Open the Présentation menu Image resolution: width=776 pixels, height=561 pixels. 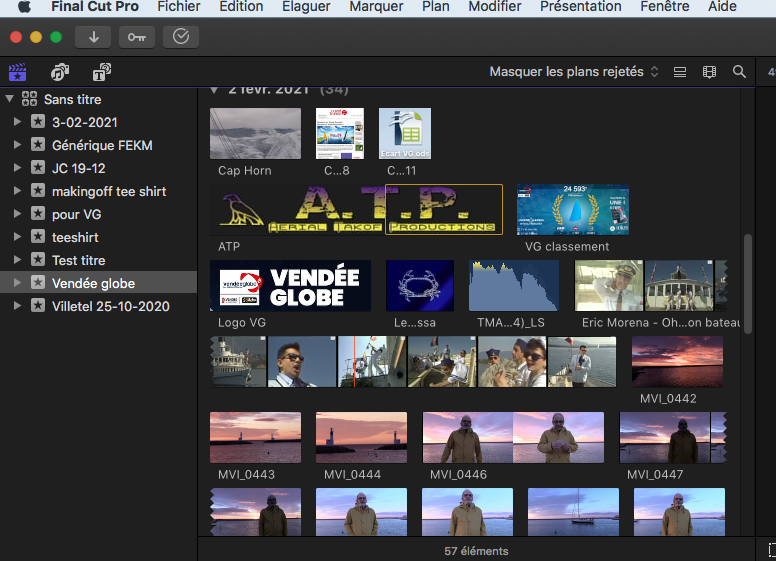coord(581,7)
